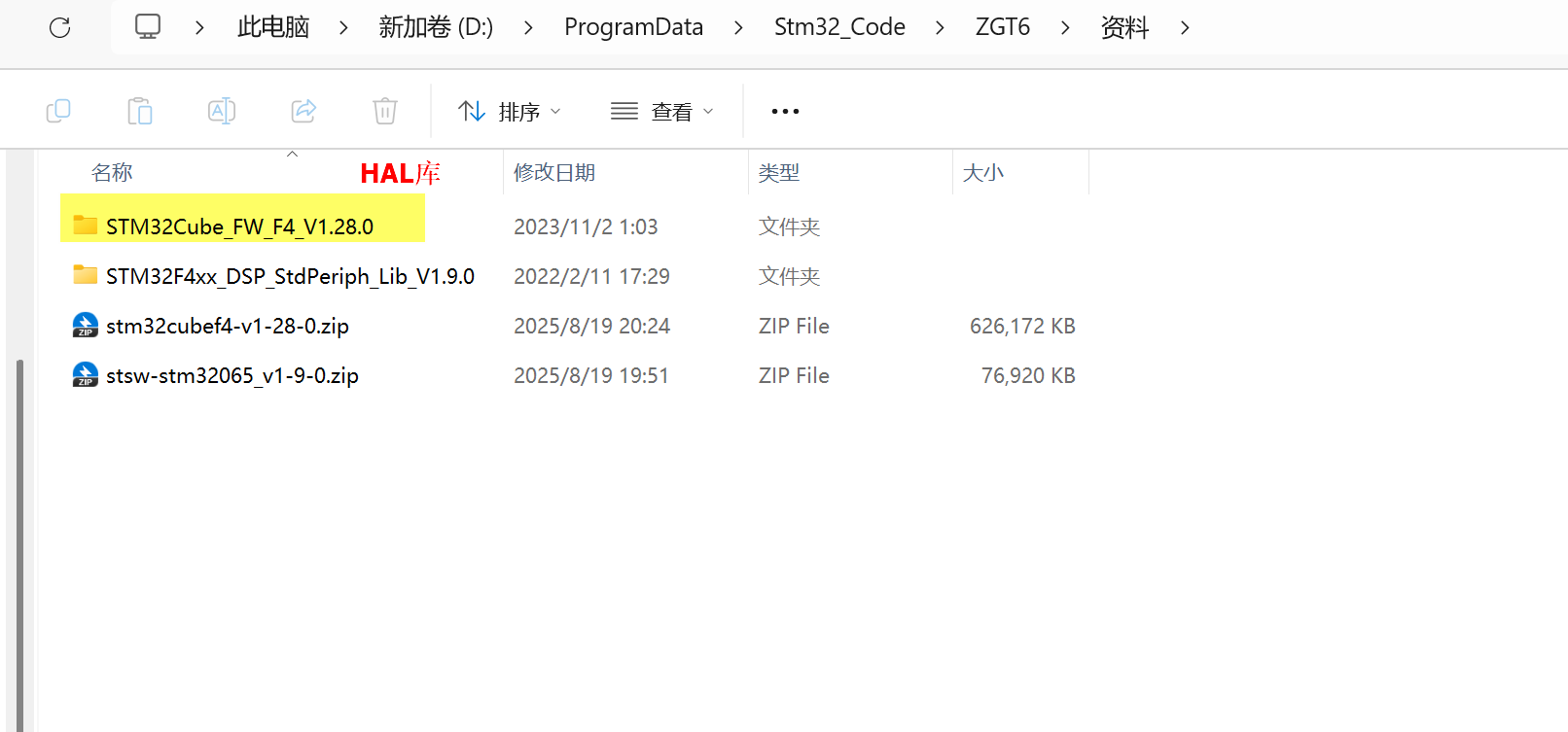
Task: Click the Rename toolbar icon
Action: point(222,111)
